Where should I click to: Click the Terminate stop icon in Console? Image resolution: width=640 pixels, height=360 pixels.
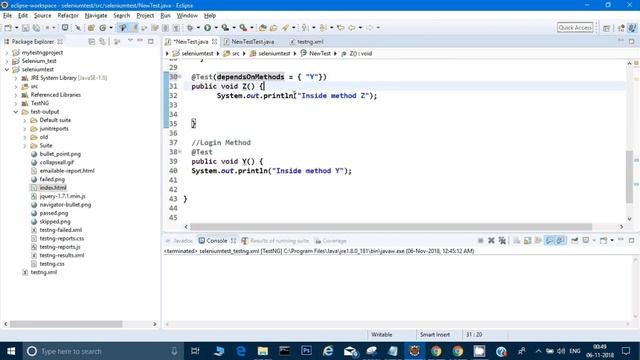(480, 240)
